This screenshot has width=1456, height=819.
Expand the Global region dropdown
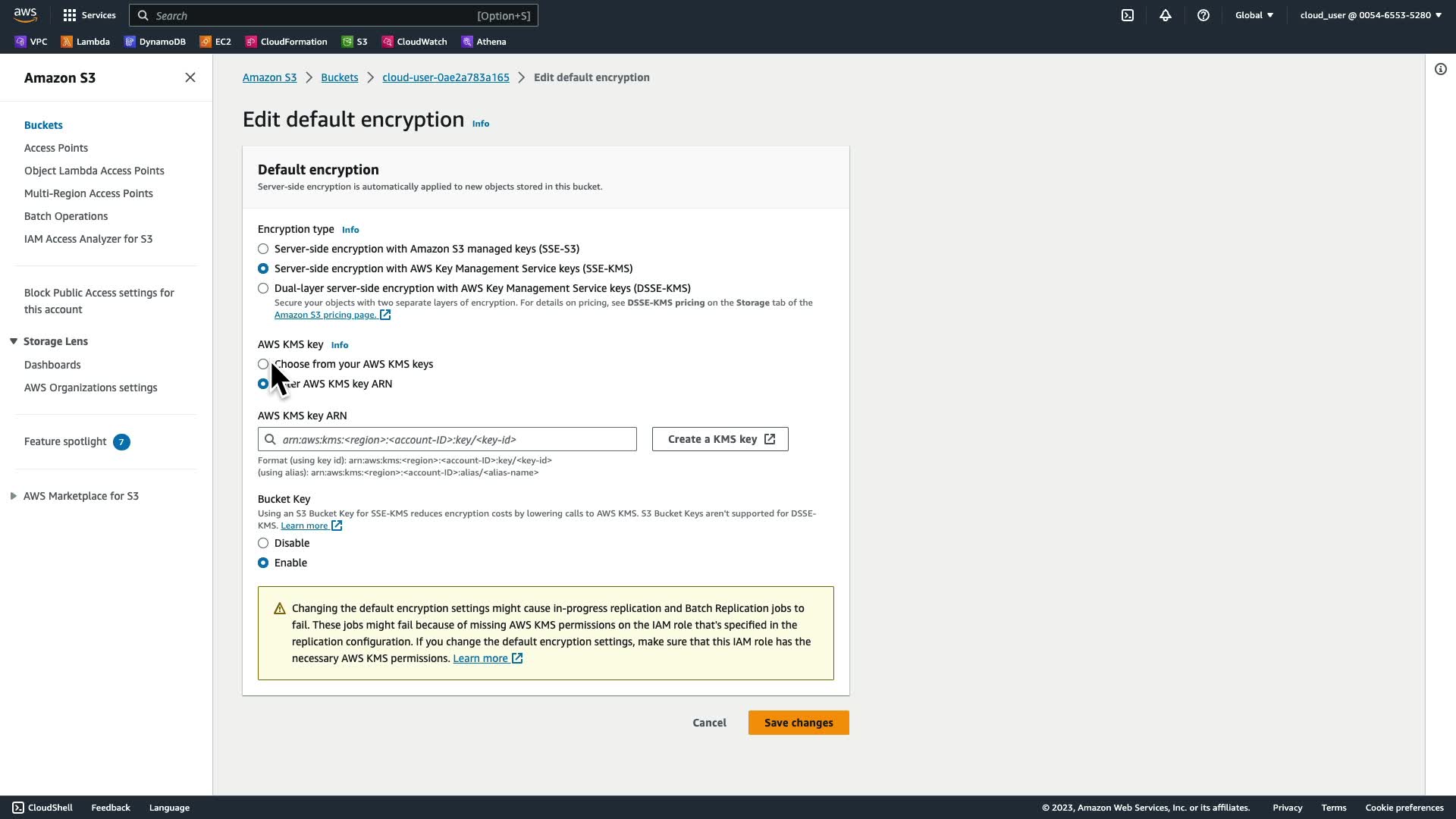(x=1254, y=15)
